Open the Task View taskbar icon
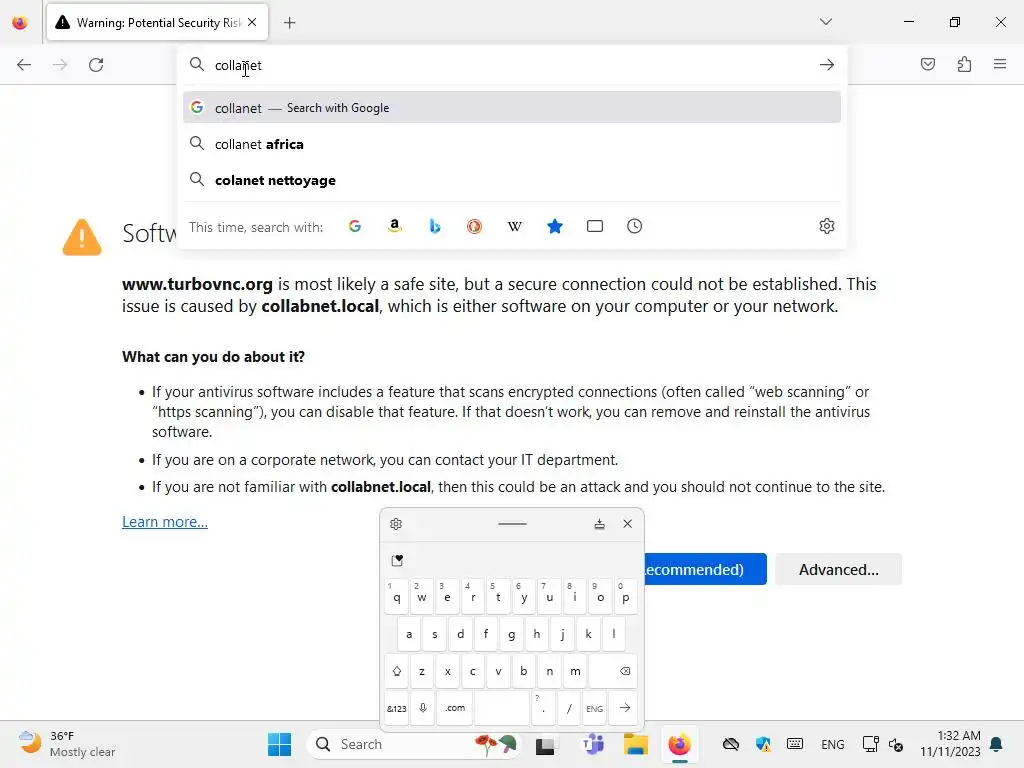The width and height of the screenshot is (1024, 768). pyautogui.click(x=545, y=744)
